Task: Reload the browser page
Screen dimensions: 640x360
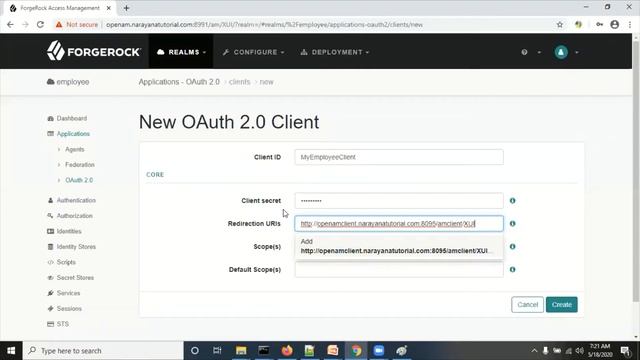Action: 40,24
